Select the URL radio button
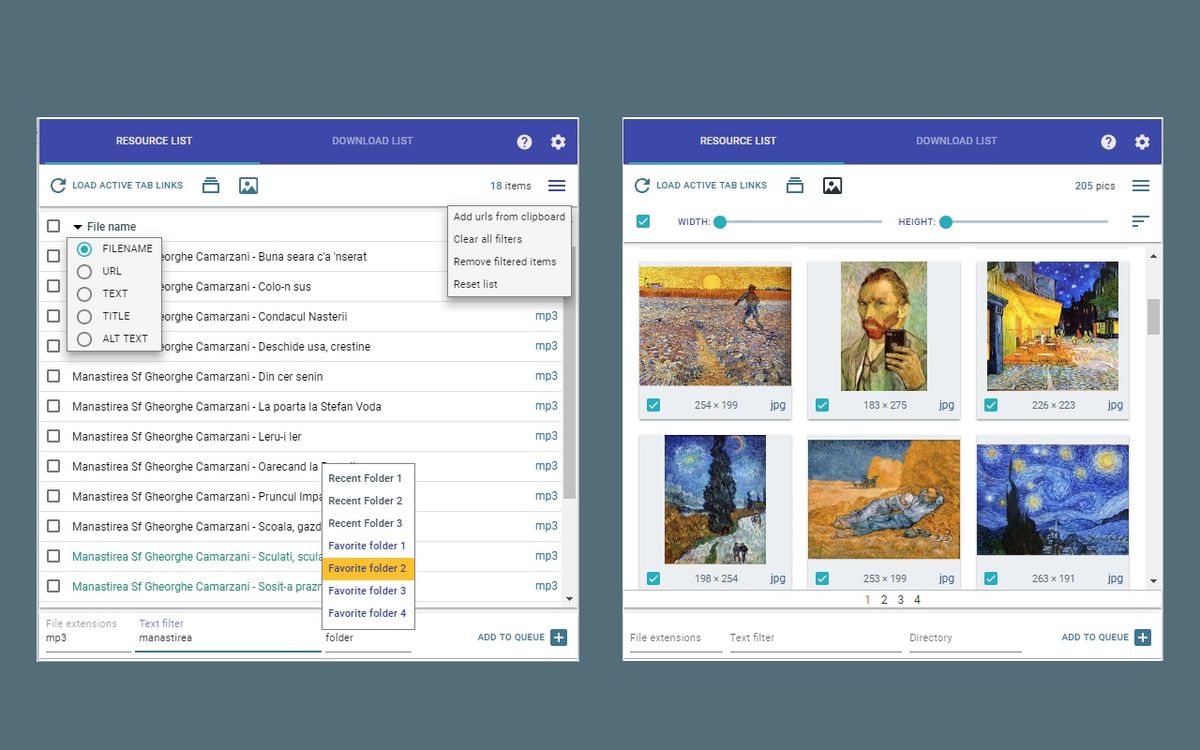Image resolution: width=1200 pixels, height=750 pixels. (x=84, y=271)
